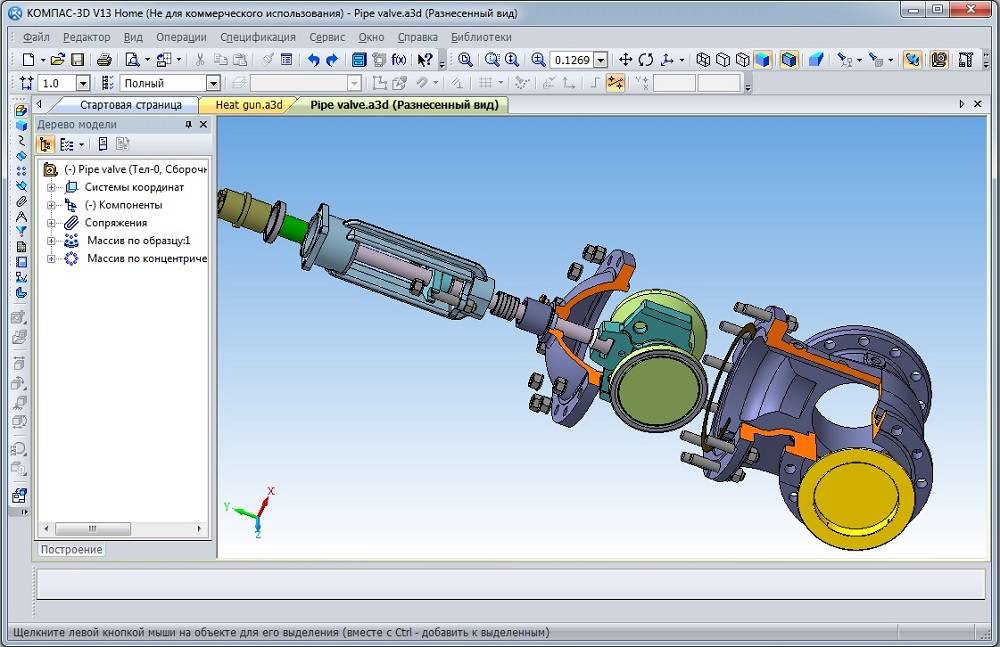
Task: Select the wireframe display mode
Action: click(703, 60)
